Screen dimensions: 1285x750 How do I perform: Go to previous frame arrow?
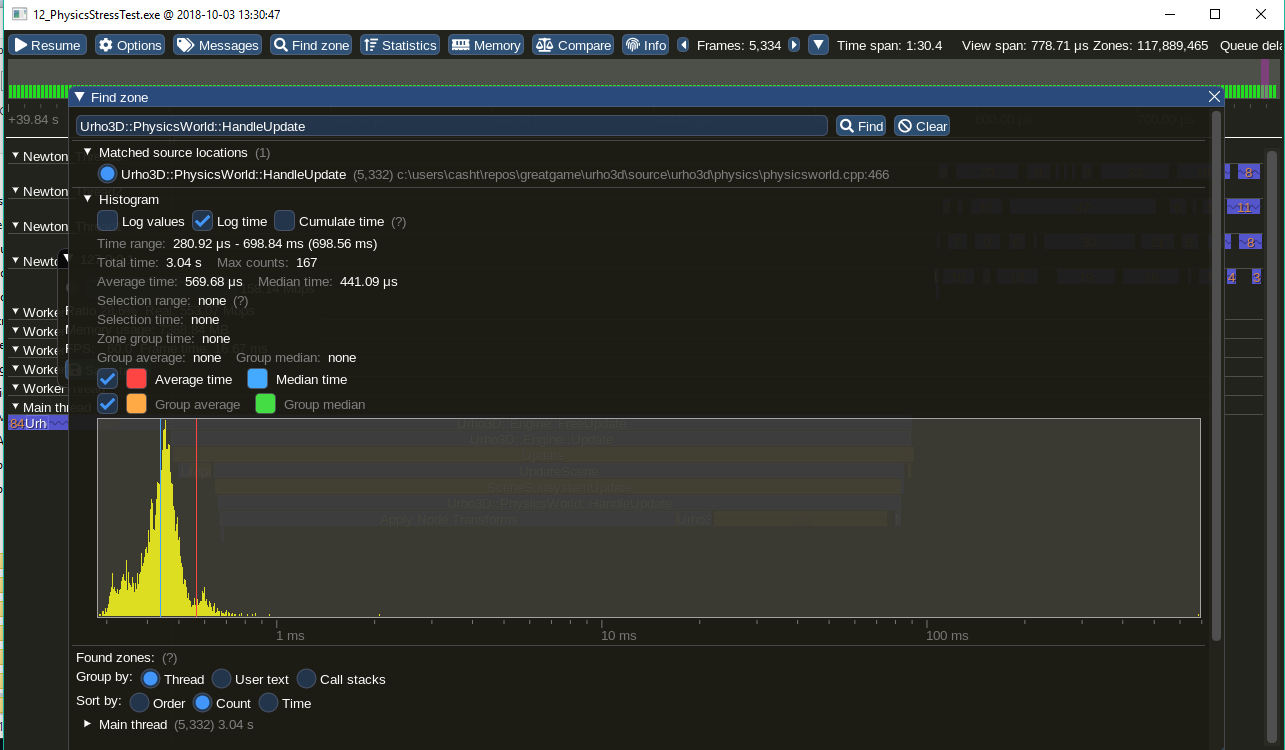pyautogui.click(x=684, y=45)
